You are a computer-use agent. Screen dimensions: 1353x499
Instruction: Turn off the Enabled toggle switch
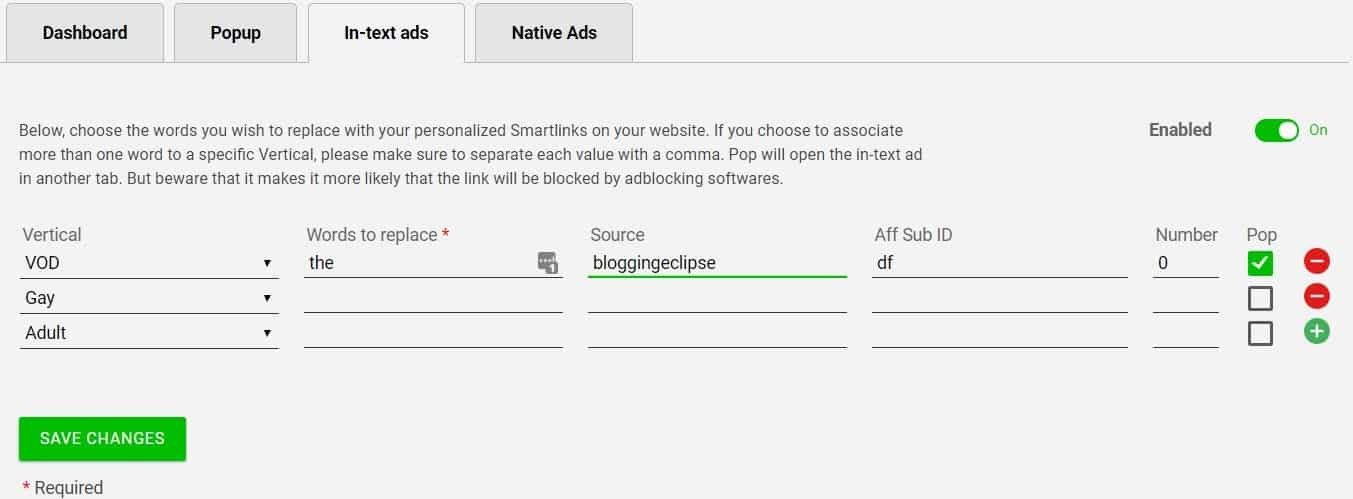tap(1276, 130)
